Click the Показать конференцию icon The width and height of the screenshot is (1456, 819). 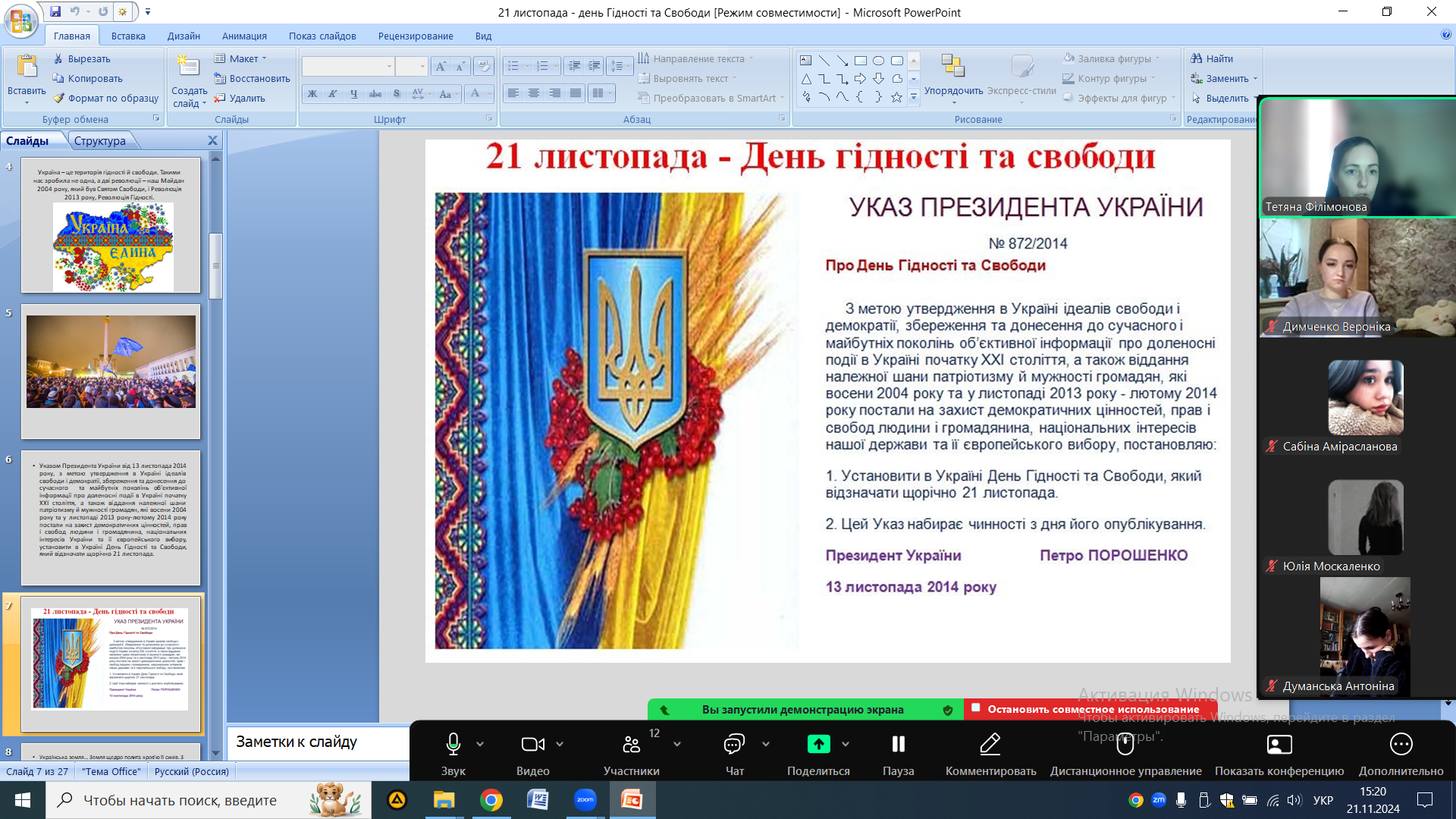(x=1279, y=744)
